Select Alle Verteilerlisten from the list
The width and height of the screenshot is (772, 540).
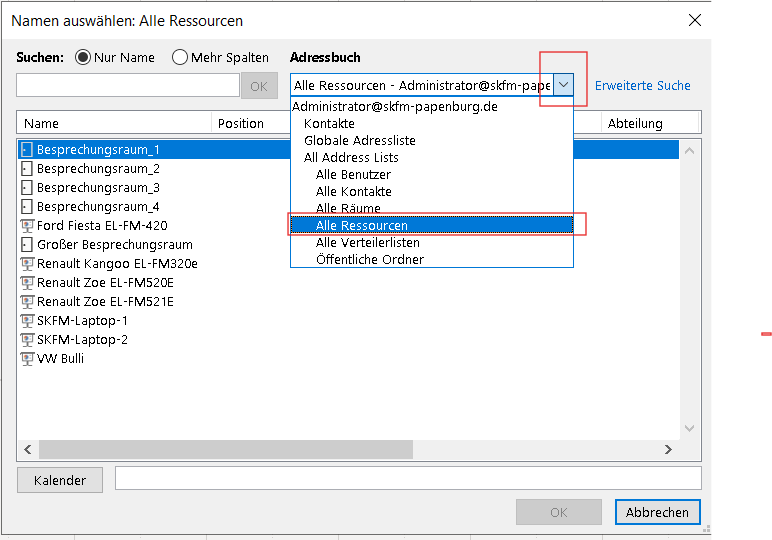tap(368, 243)
